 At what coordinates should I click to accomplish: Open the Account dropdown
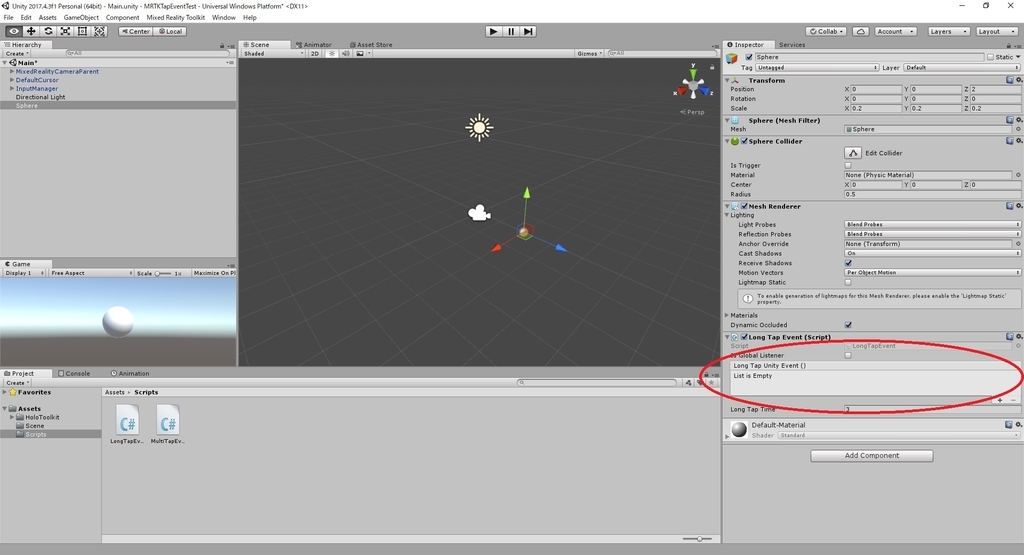click(895, 31)
